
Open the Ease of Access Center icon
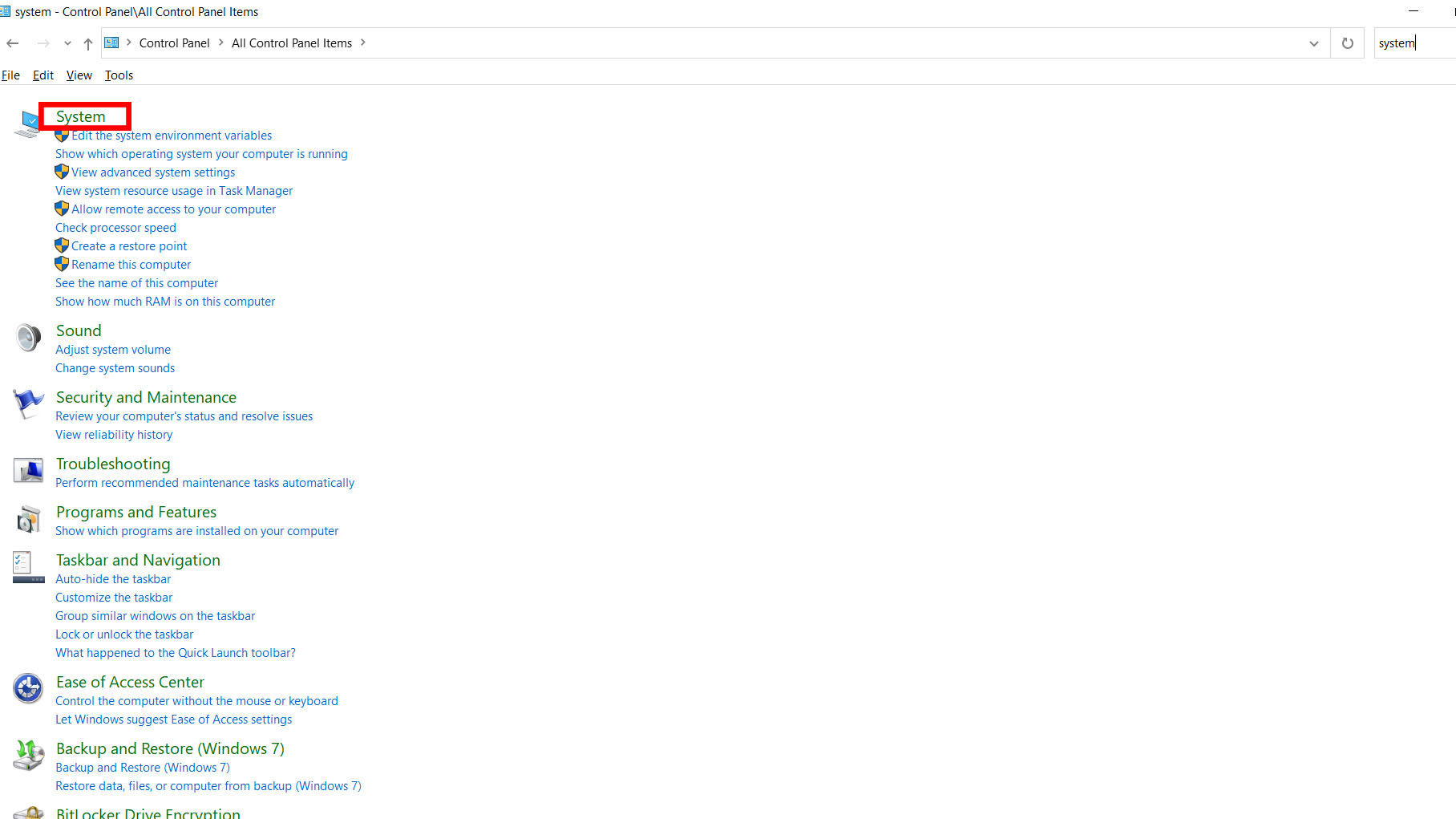pos(28,688)
